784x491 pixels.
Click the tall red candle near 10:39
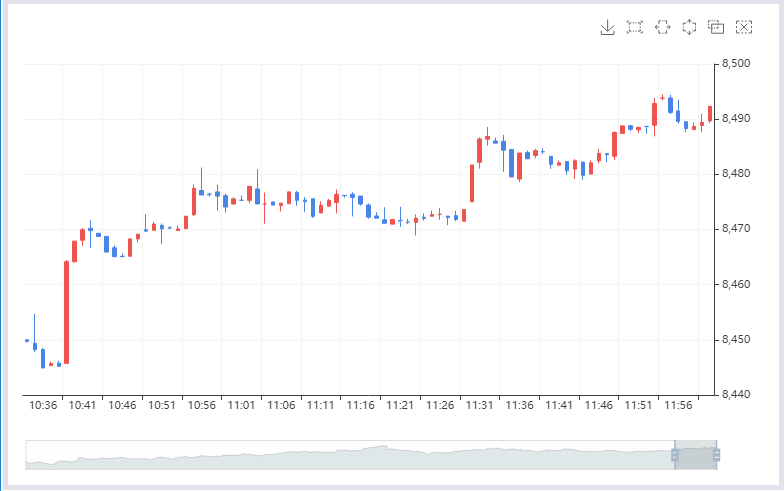(x=66, y=312)
